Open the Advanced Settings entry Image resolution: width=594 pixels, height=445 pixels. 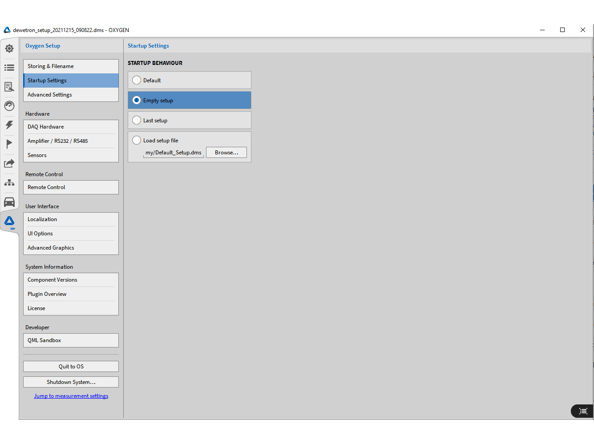71,95
